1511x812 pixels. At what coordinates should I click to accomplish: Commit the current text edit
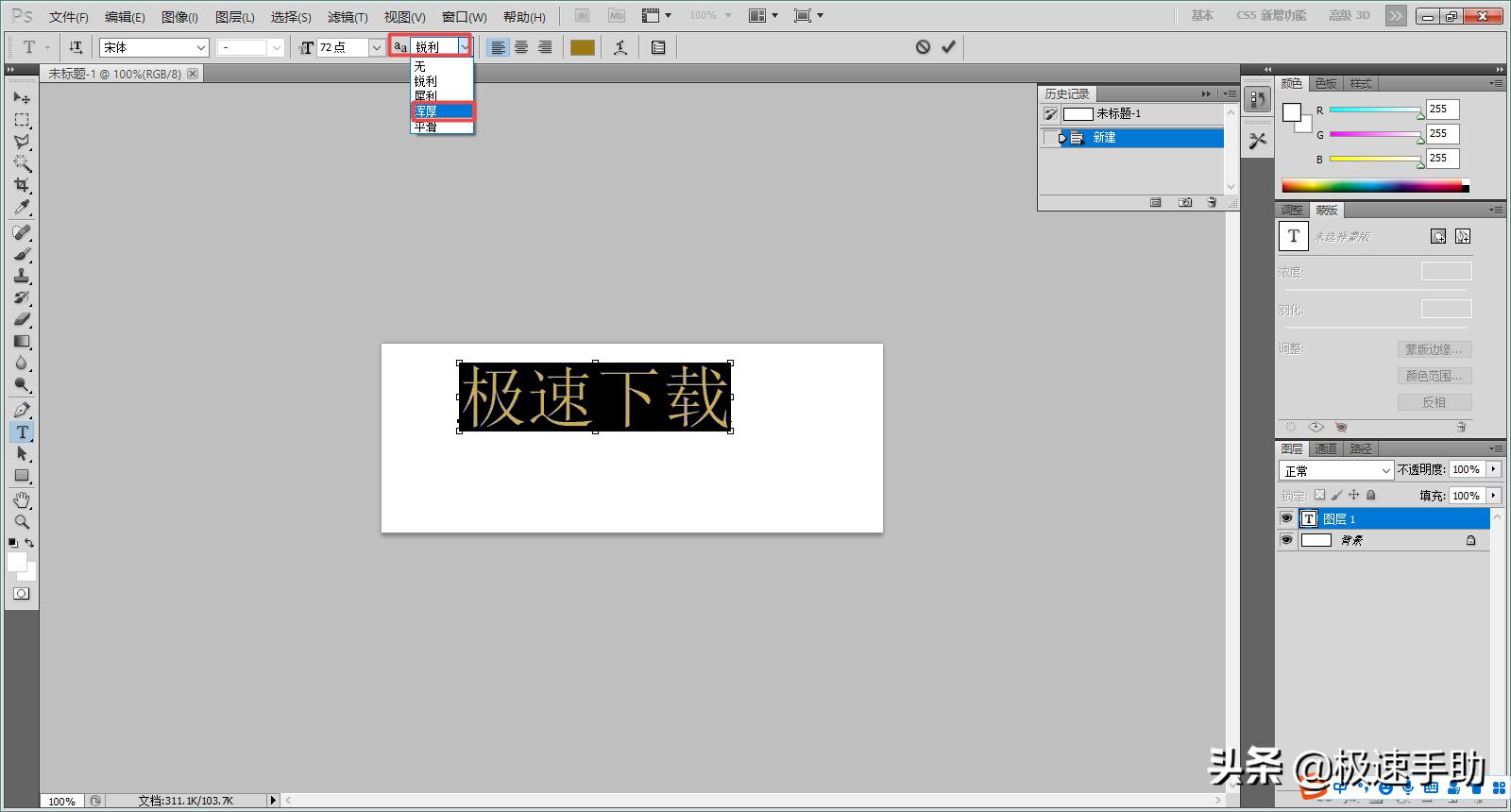[948, 47]
